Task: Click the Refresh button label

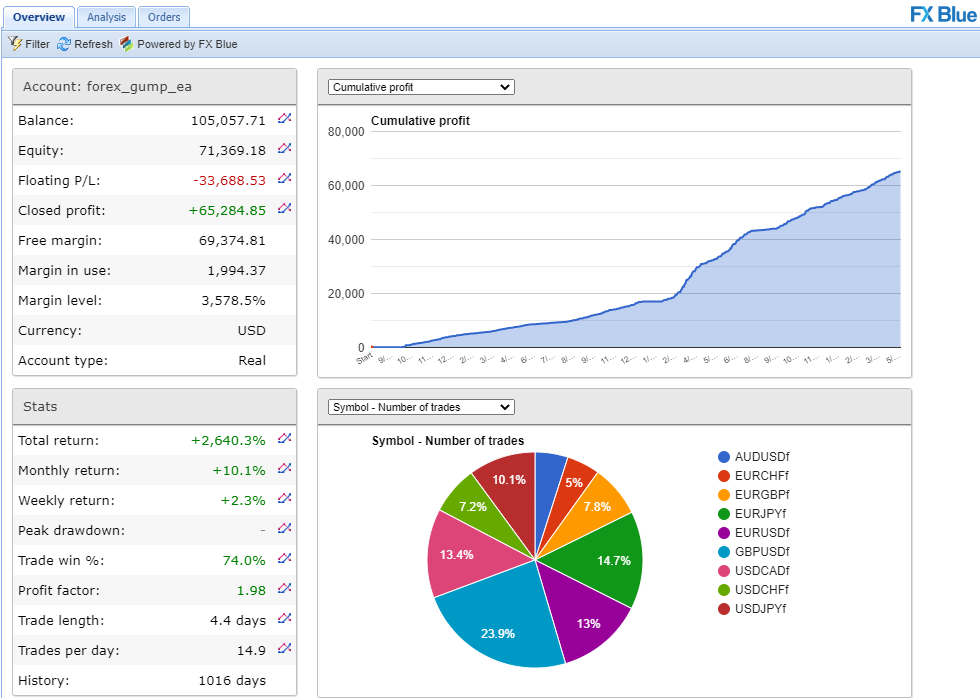Action: tap(94, 44)
